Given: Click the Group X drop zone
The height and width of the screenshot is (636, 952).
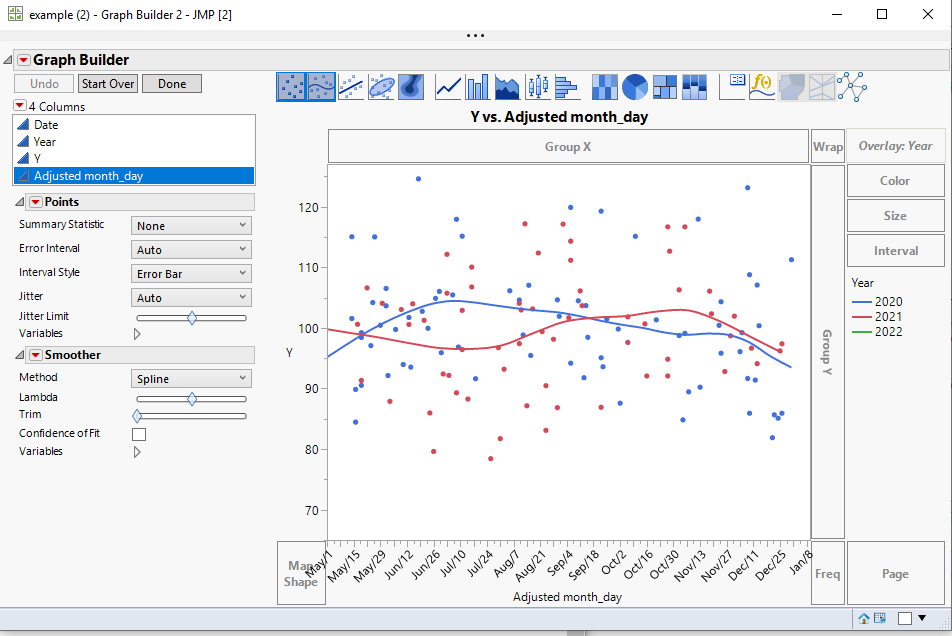Looking at the screenshot, I should coord(568,146).
